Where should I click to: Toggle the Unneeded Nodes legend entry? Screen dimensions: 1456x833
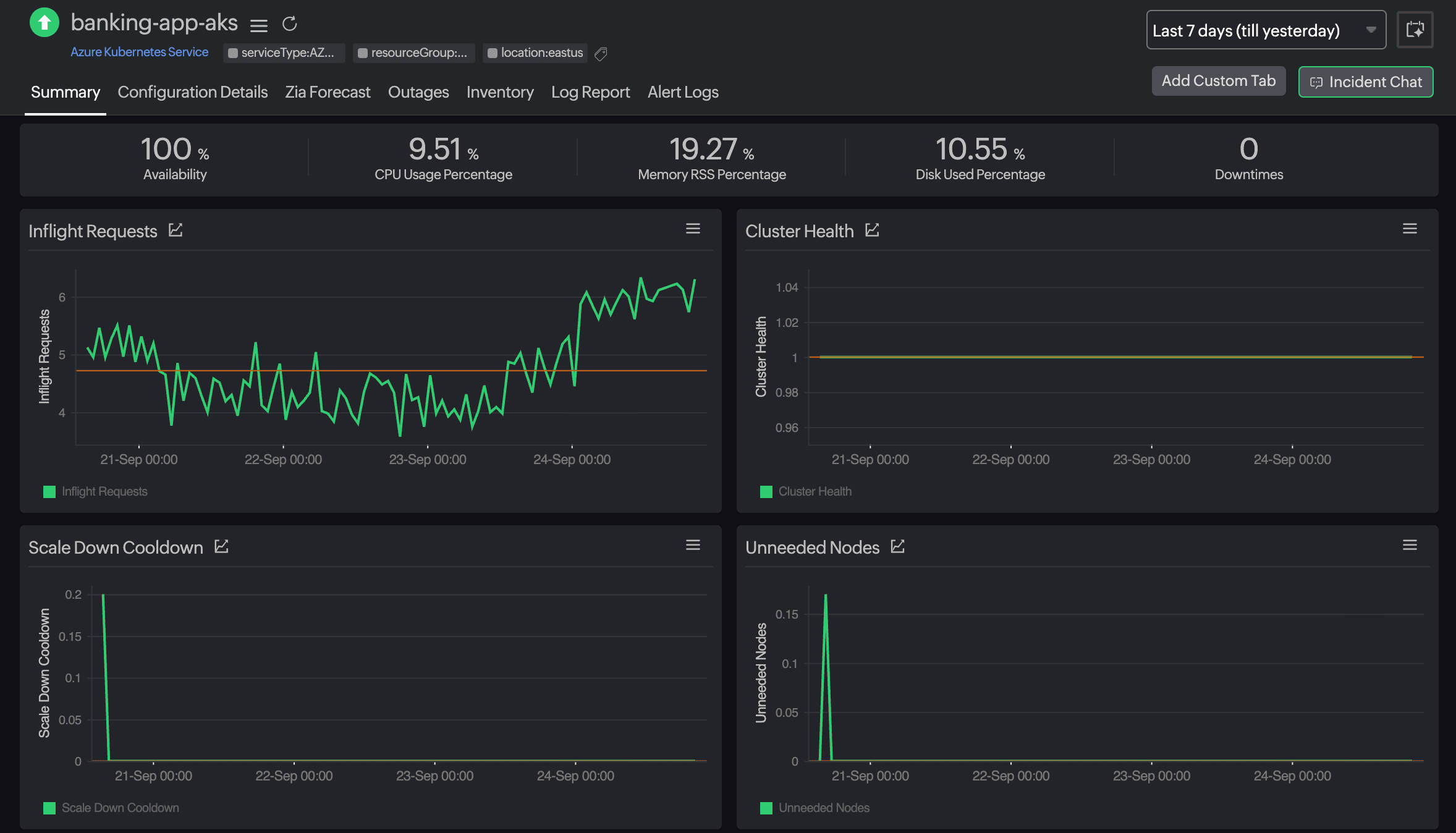(x=819, y=808)
